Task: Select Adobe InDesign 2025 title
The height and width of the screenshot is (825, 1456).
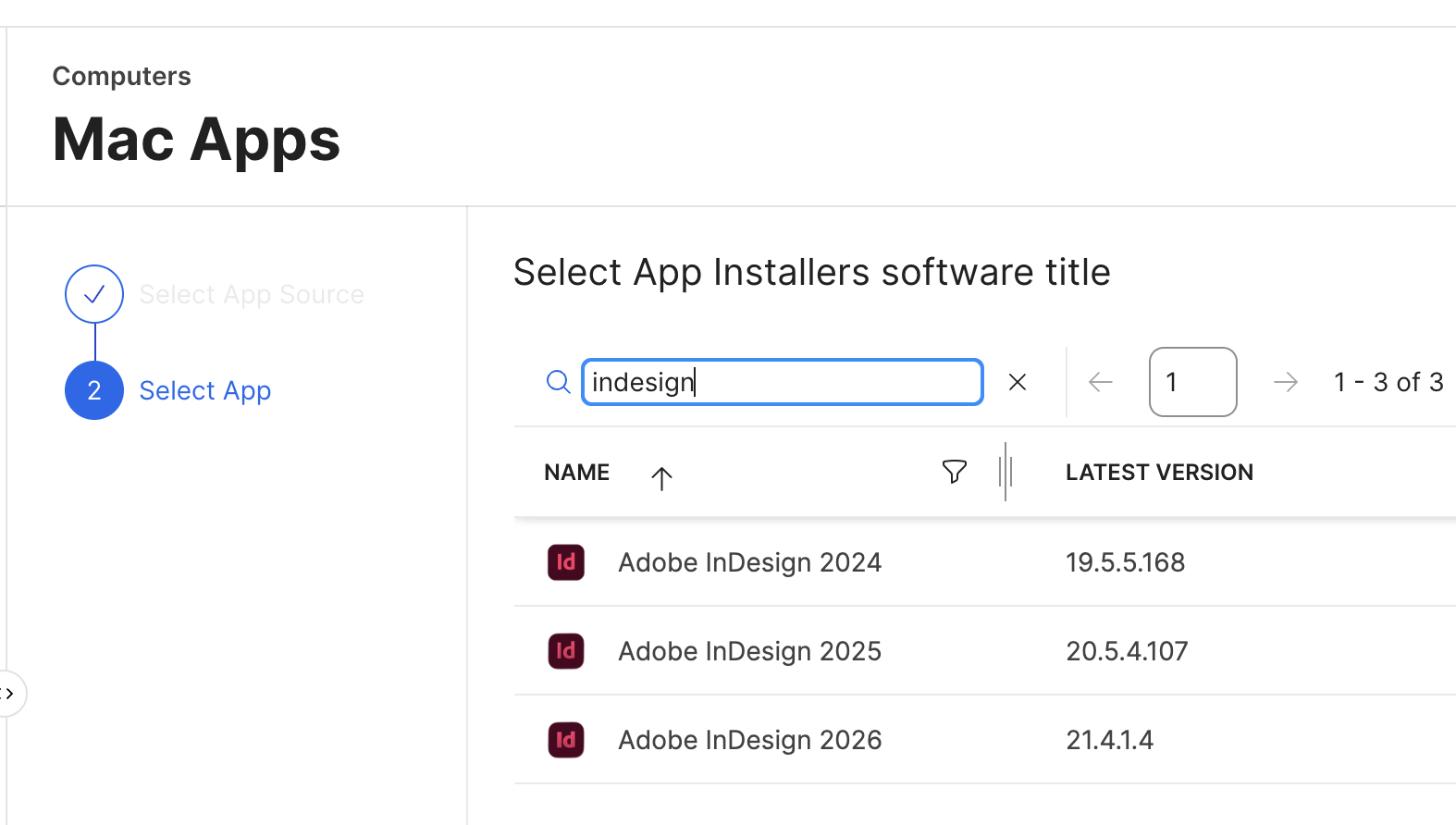Action: coord(749,651)
